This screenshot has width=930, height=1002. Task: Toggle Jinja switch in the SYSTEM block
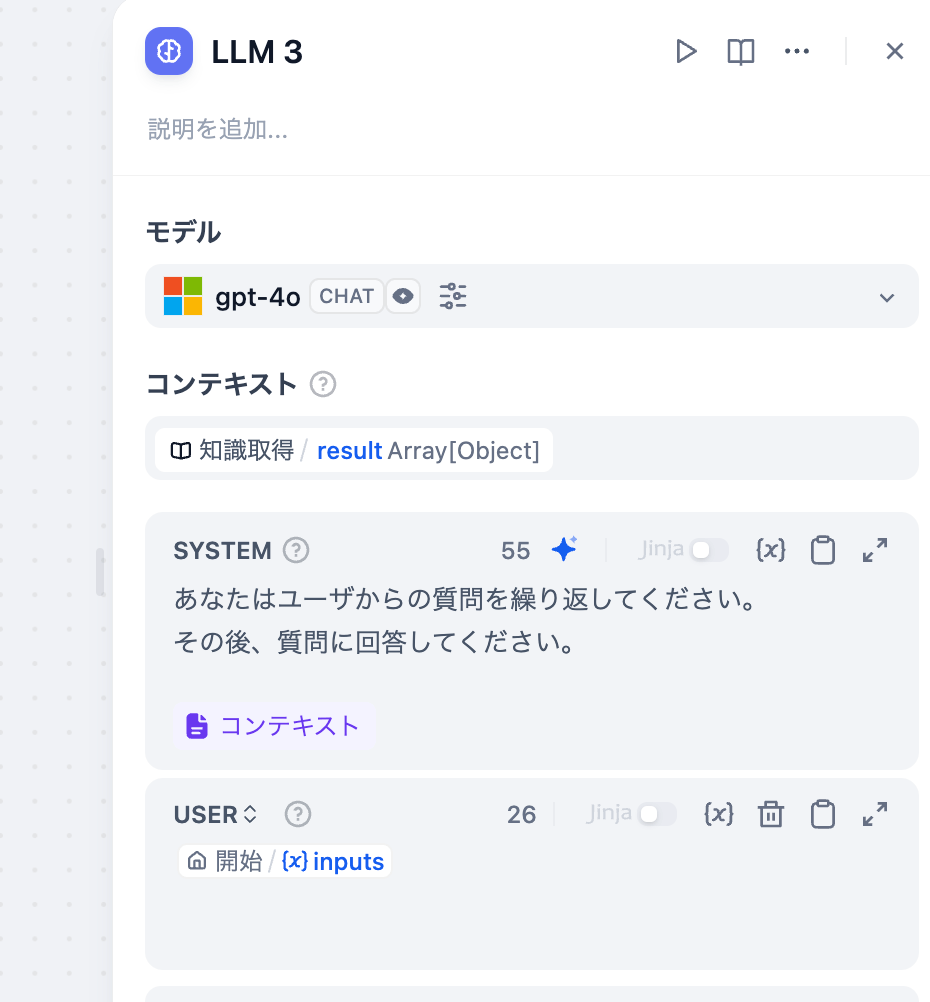coord(709,550)
